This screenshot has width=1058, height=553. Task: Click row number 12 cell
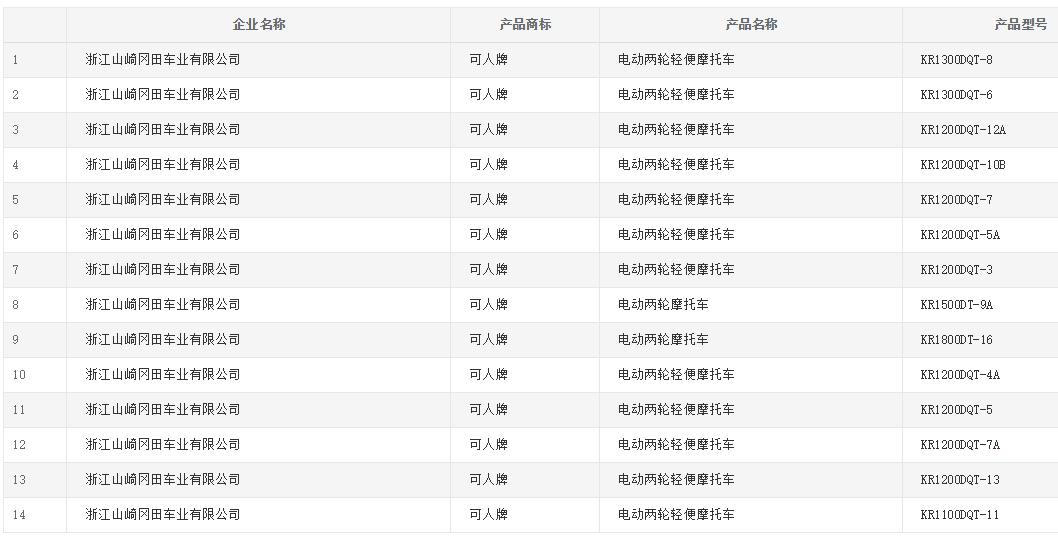(x=35, y=446)
